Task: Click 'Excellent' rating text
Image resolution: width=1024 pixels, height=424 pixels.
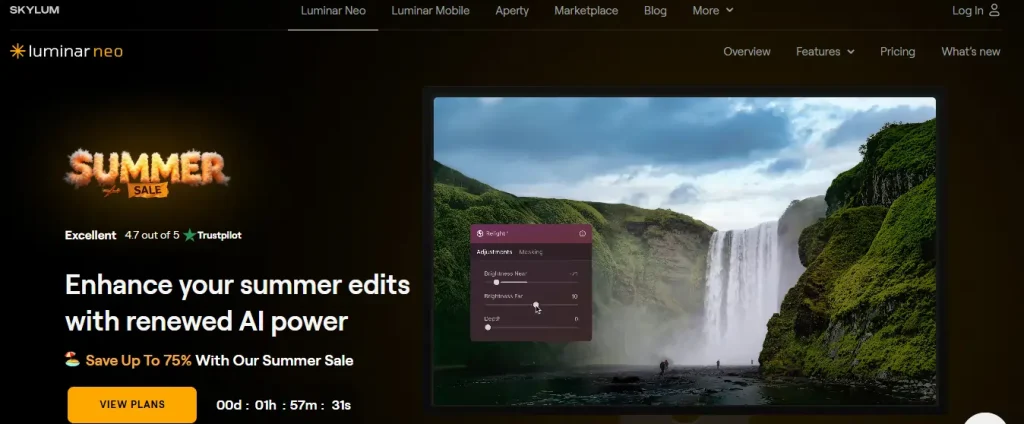Action: pyautogui.click(x=91, y=235)
